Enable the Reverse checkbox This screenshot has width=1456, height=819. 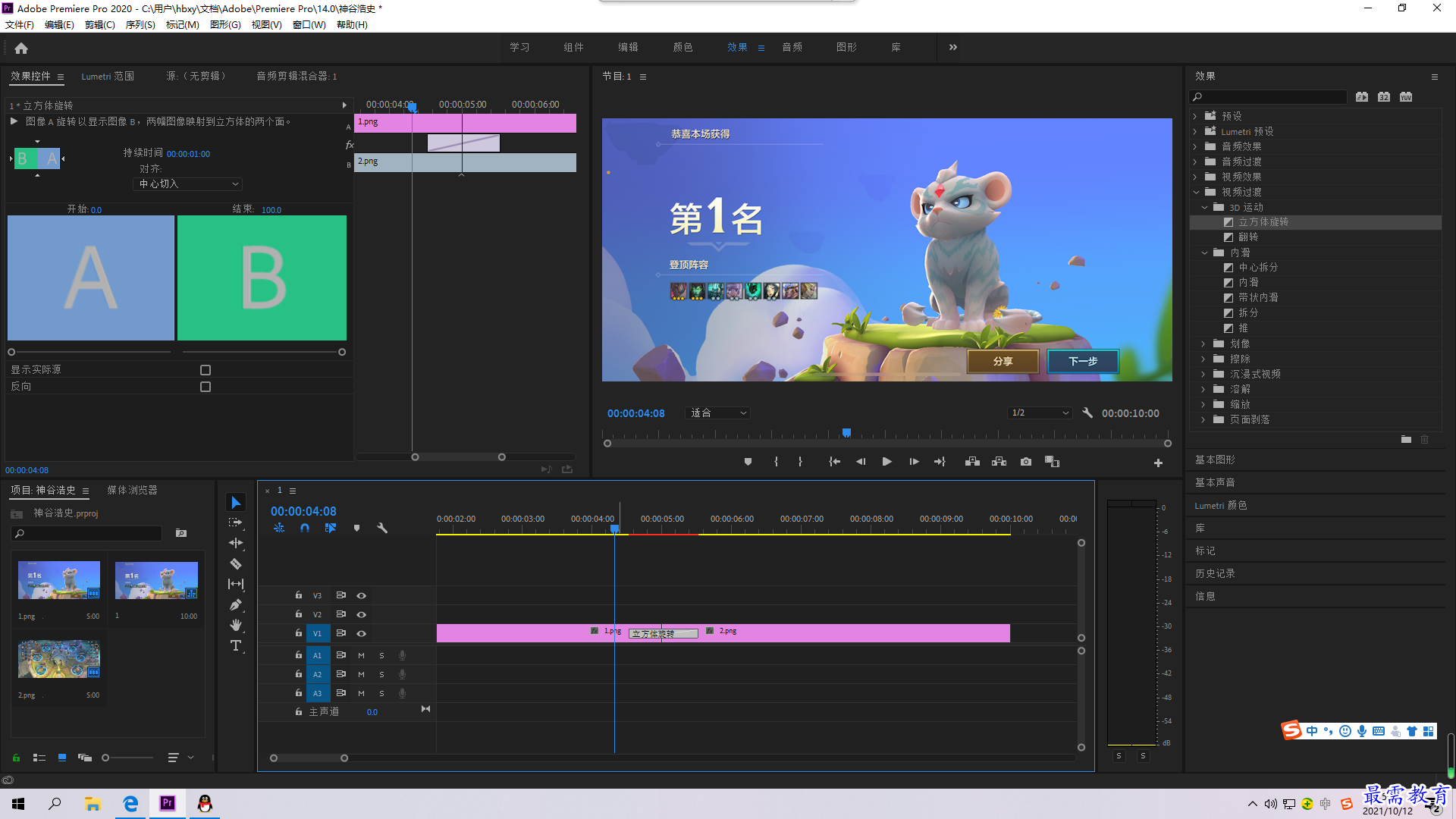pyautogui.click(x=206, y=387)
